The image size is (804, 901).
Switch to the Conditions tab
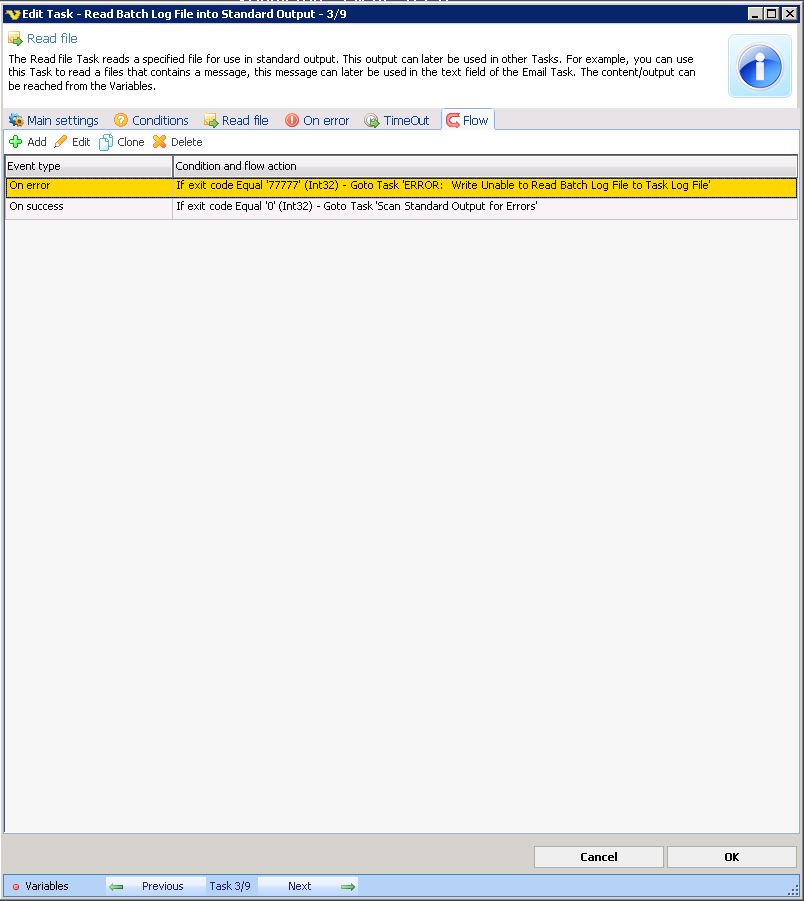click(151, 120)
